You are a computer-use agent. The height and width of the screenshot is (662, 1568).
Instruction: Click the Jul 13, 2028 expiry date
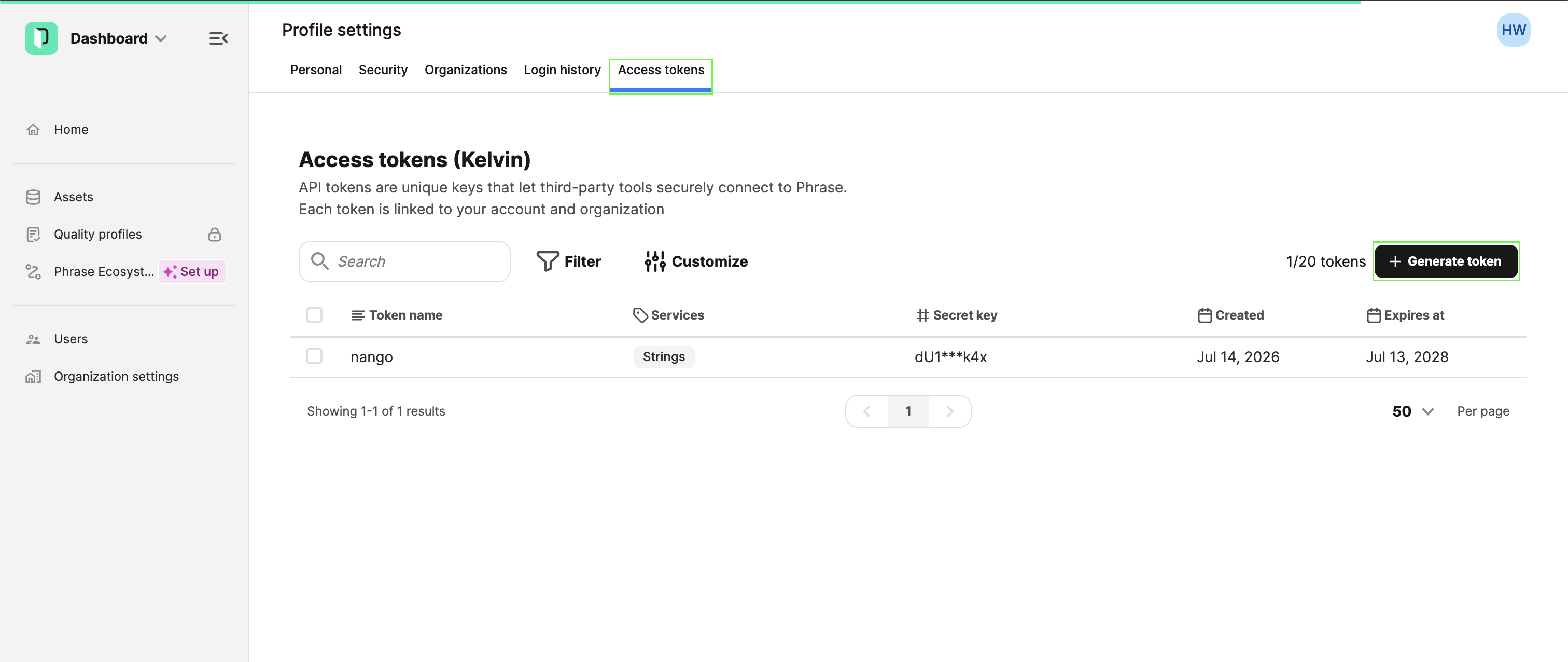coord(1407,357)
